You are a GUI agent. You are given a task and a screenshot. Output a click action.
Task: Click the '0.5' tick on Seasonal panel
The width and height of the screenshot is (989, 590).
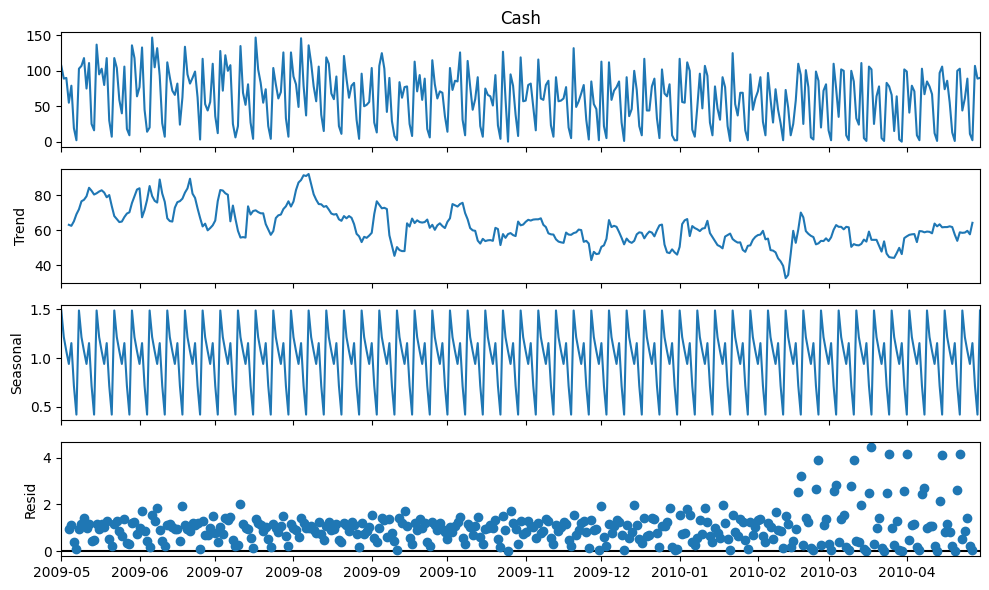42,408
